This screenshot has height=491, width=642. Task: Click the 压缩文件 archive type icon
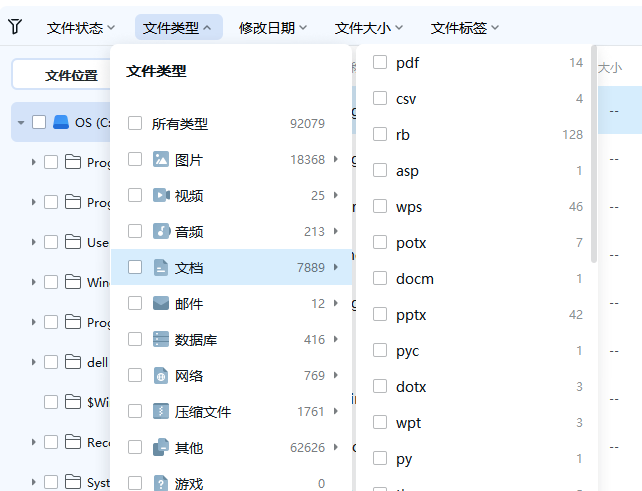click(x=161, y=412)
